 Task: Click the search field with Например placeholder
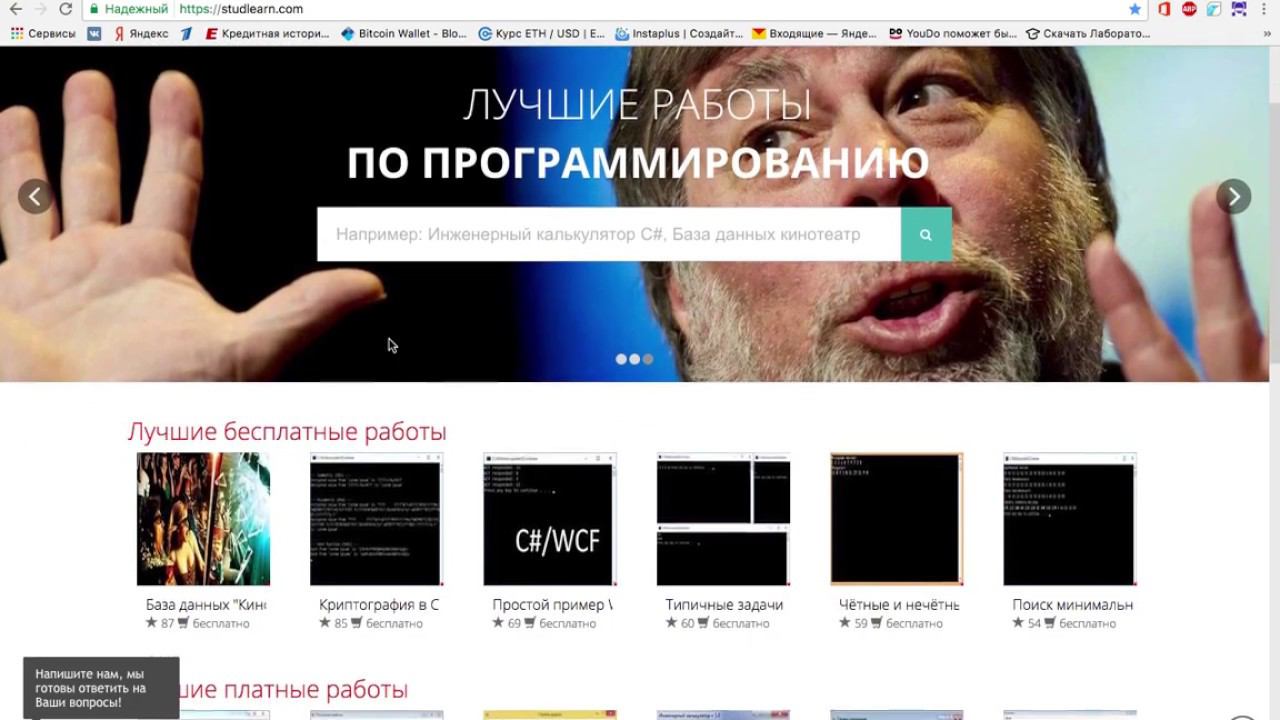point(609,234)
